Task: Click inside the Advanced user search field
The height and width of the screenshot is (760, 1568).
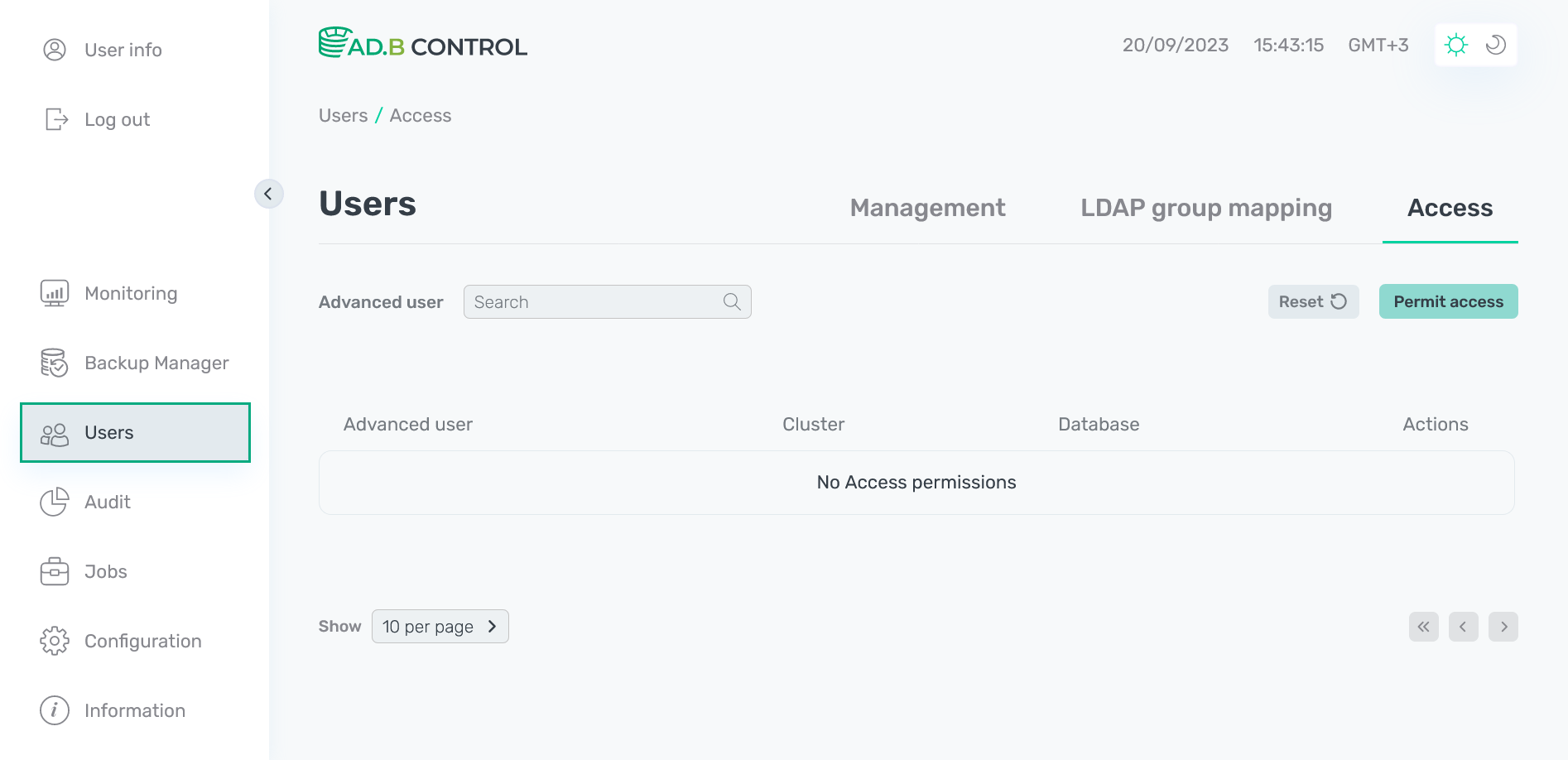Action: 596,301
